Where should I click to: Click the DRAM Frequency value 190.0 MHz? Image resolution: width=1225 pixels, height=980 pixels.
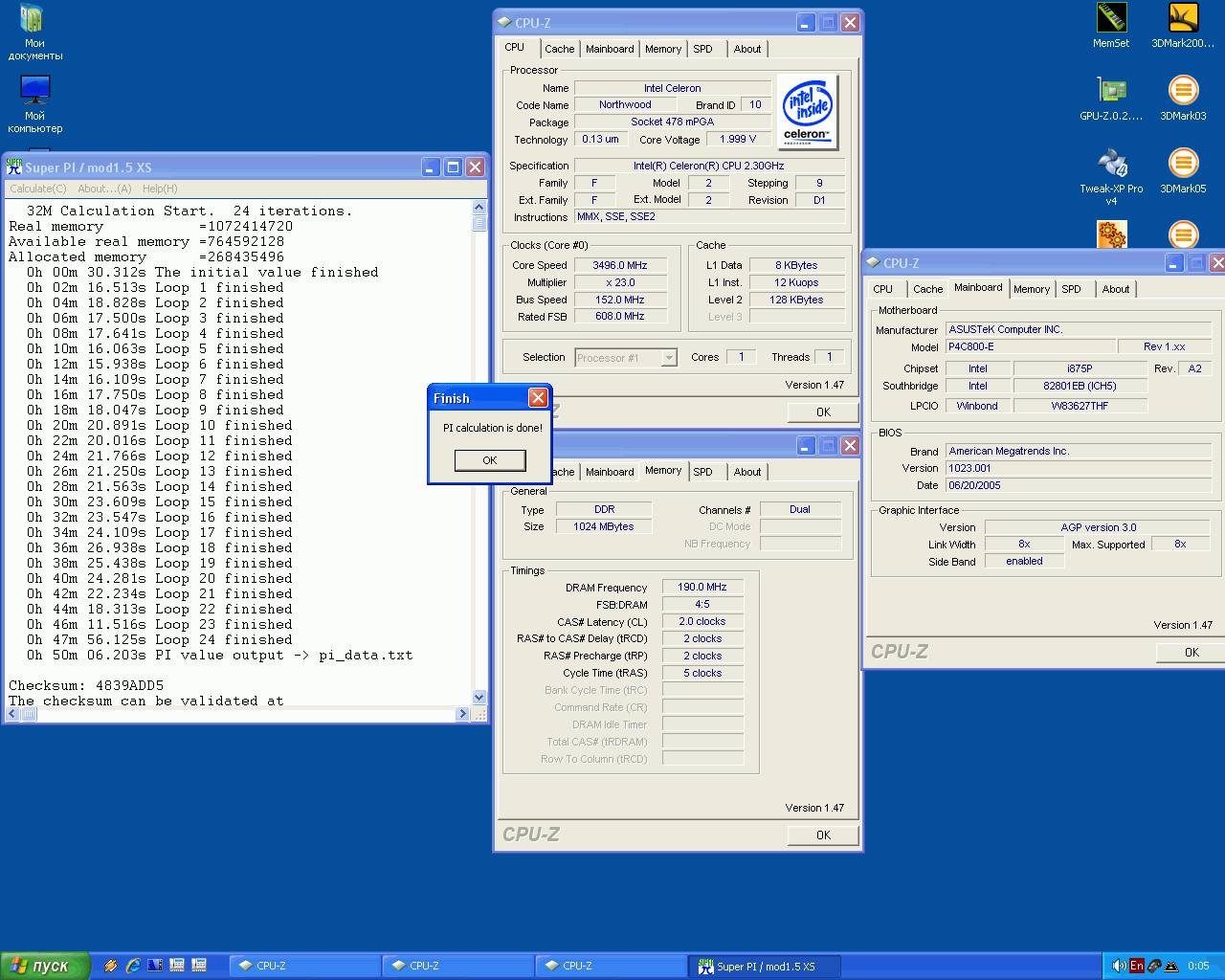(702, 588)
